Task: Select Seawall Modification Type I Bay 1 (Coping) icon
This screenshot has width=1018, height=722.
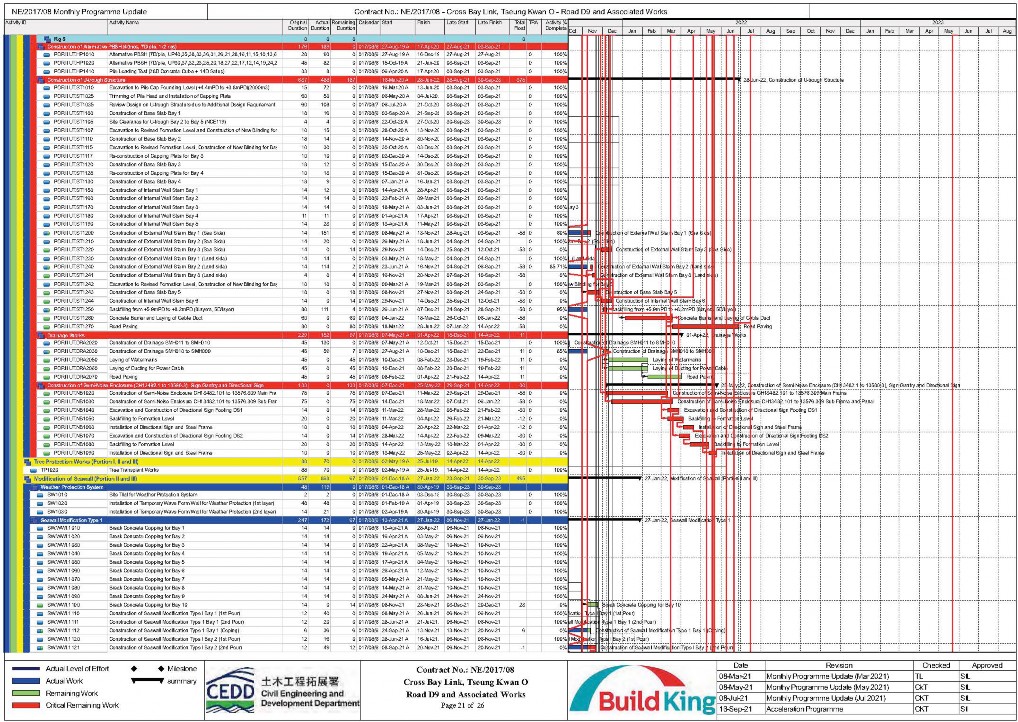Action: pyautogui.click(x=38, y=630)
